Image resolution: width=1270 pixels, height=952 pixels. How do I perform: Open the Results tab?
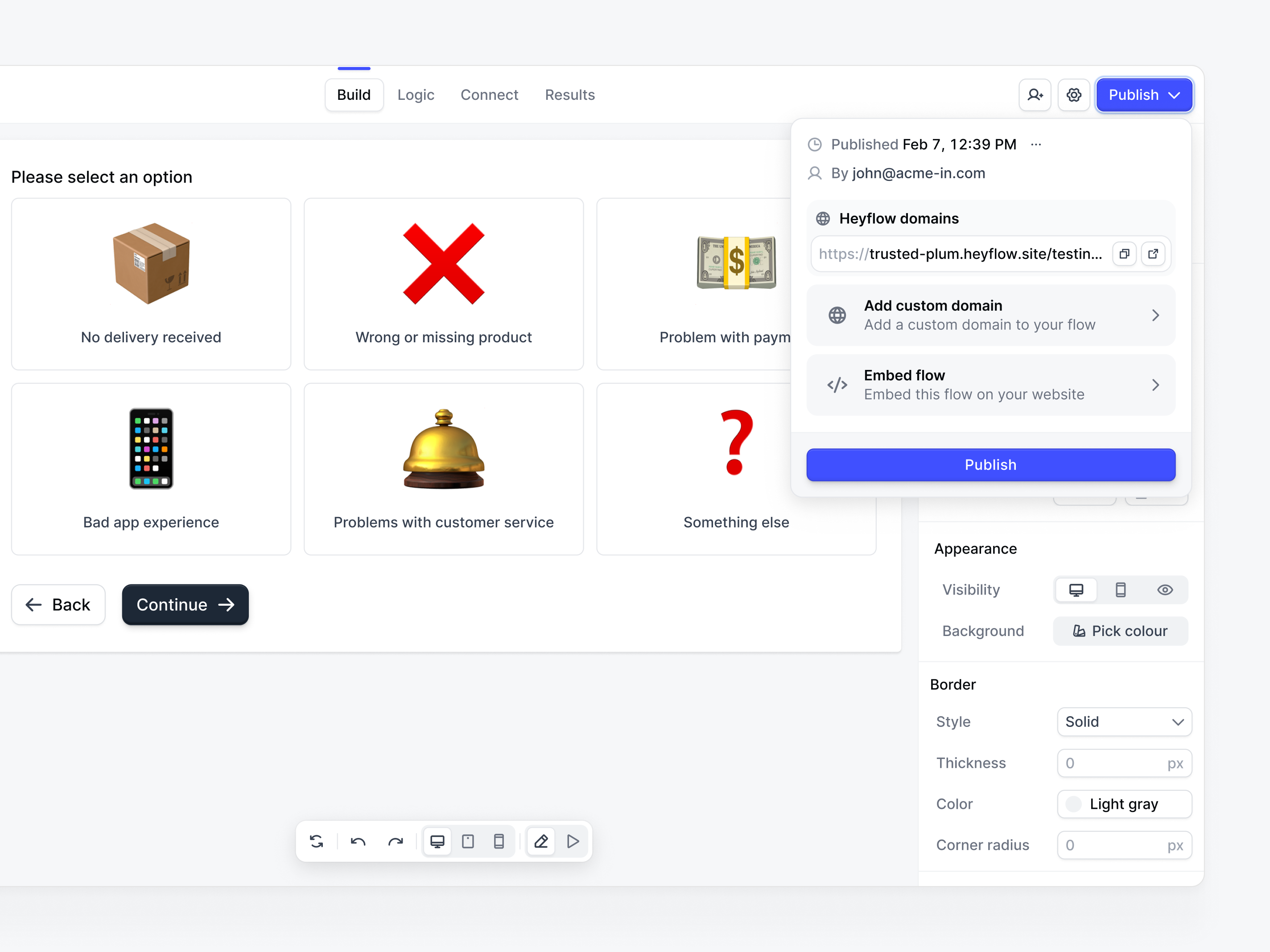click(569, 94)
